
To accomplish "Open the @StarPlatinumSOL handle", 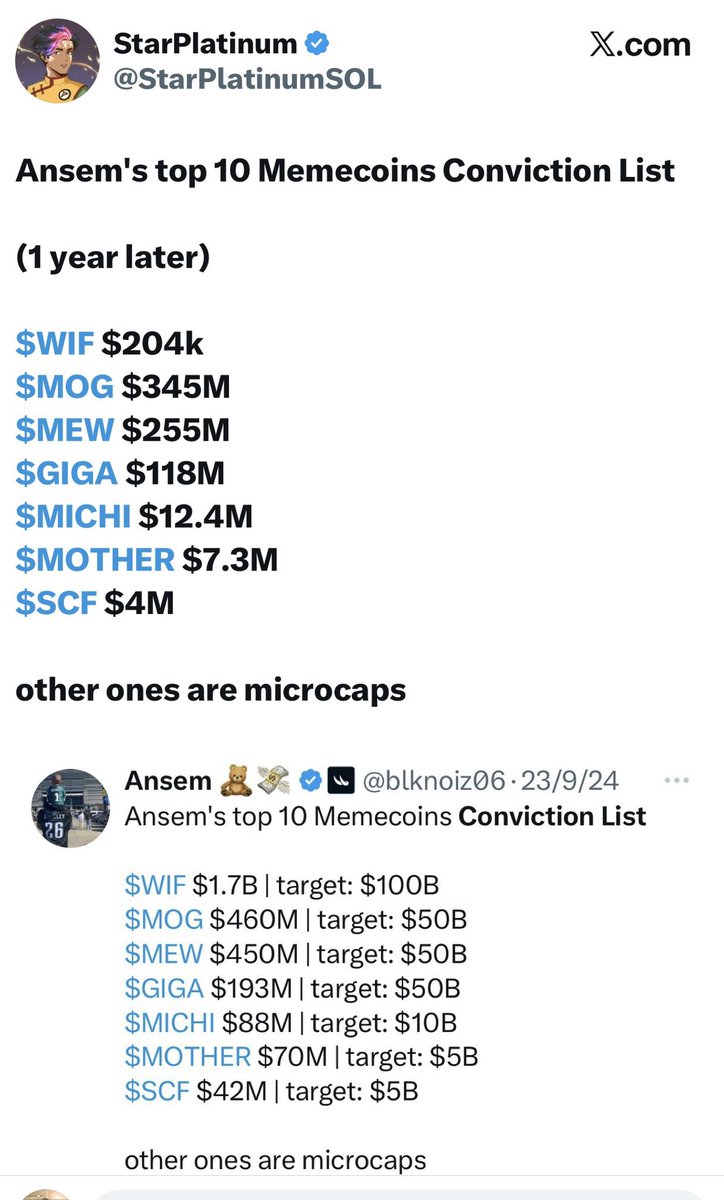I will [x=248, y=80].
